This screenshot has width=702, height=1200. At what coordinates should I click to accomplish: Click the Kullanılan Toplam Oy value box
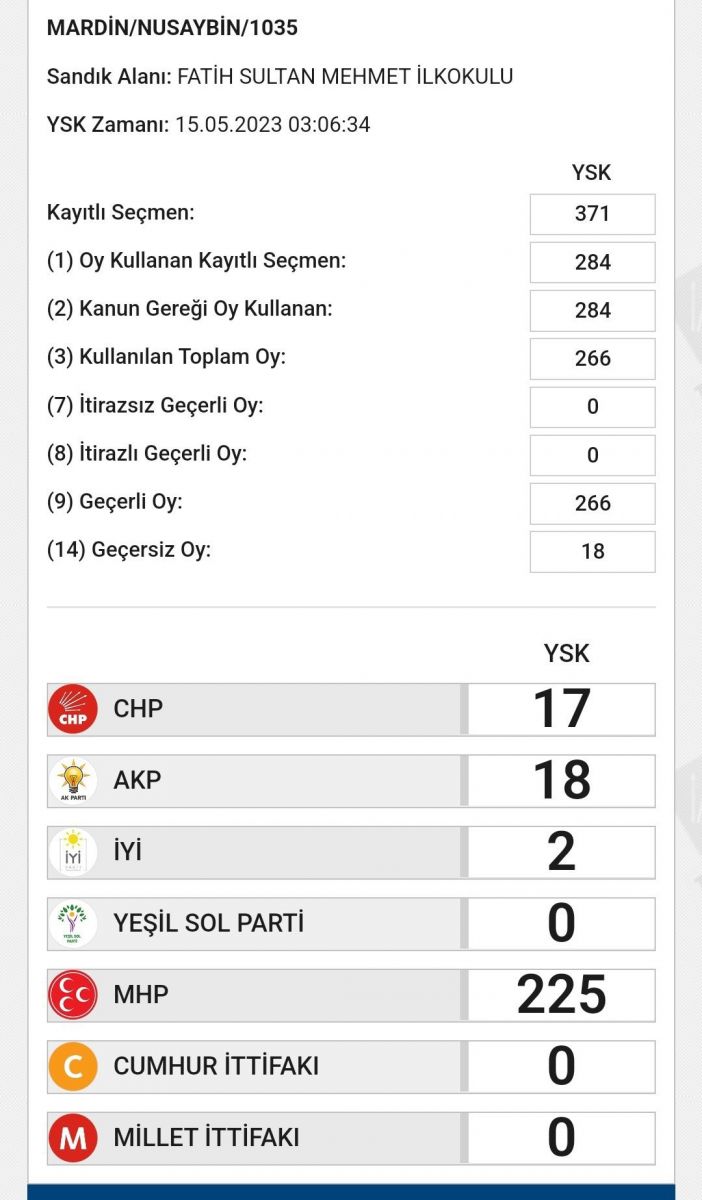[x=592, y=358]
